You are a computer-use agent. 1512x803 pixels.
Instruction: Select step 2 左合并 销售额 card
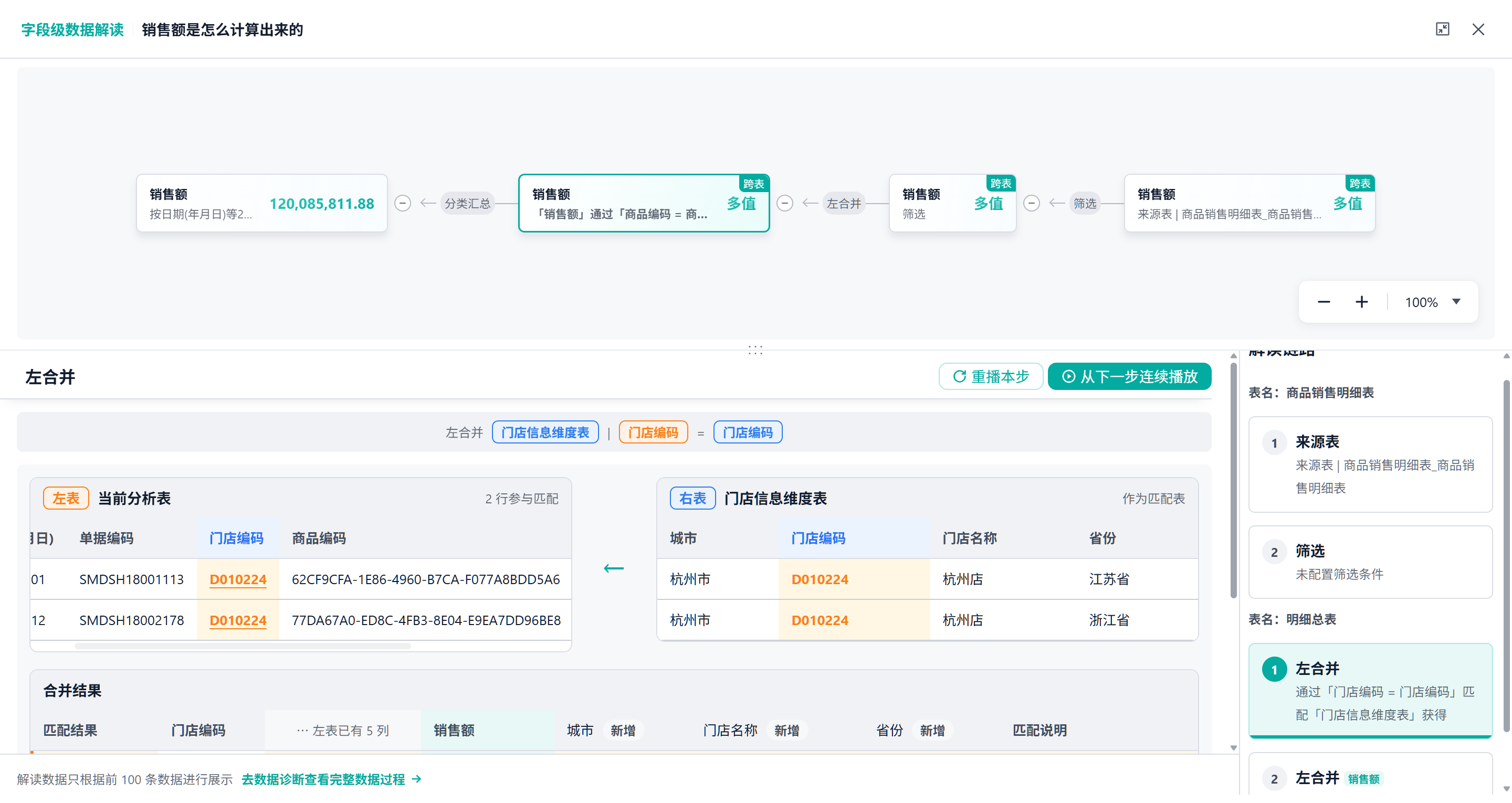[1370, 775]
